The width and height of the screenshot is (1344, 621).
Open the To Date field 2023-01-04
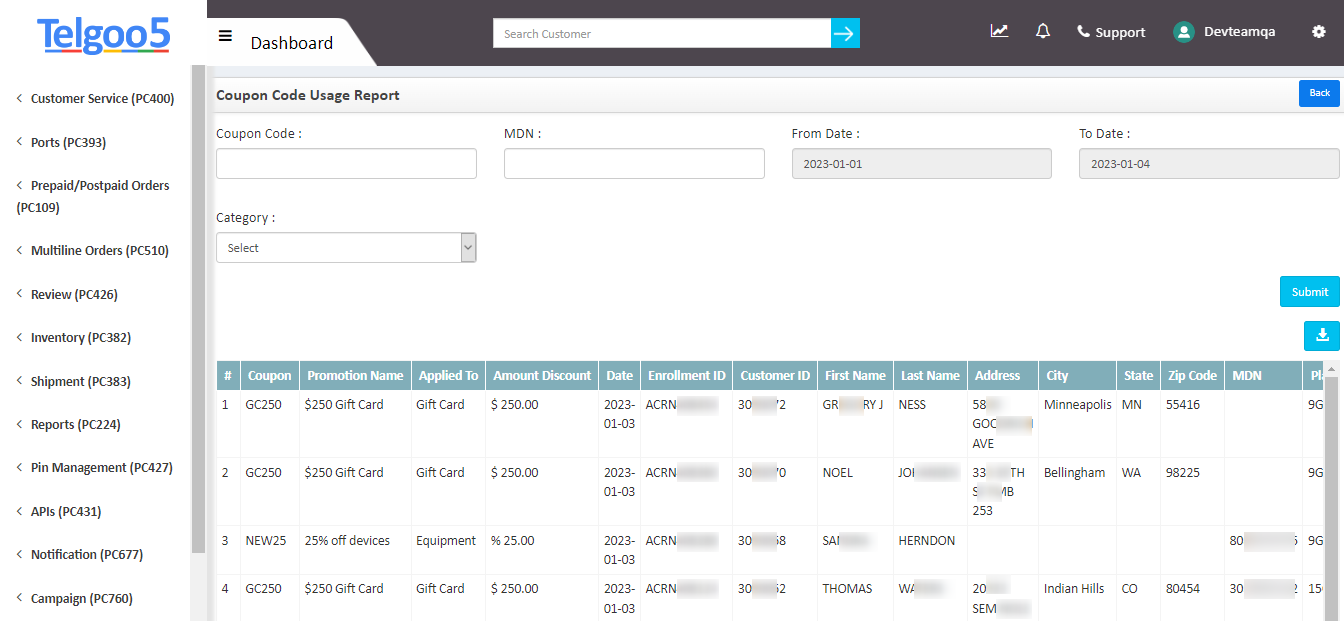point(1209,164)
